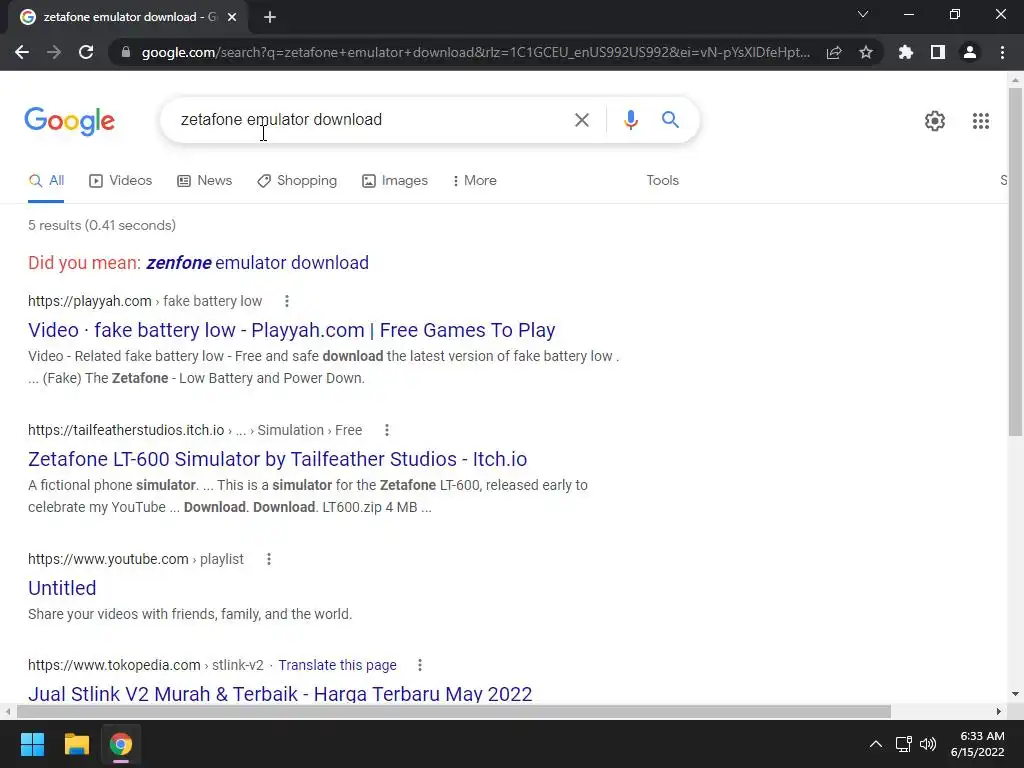Viewport: 1024px width, 768px height.
Task: Show hidden tray icons chevron
Action: [876, 744]
